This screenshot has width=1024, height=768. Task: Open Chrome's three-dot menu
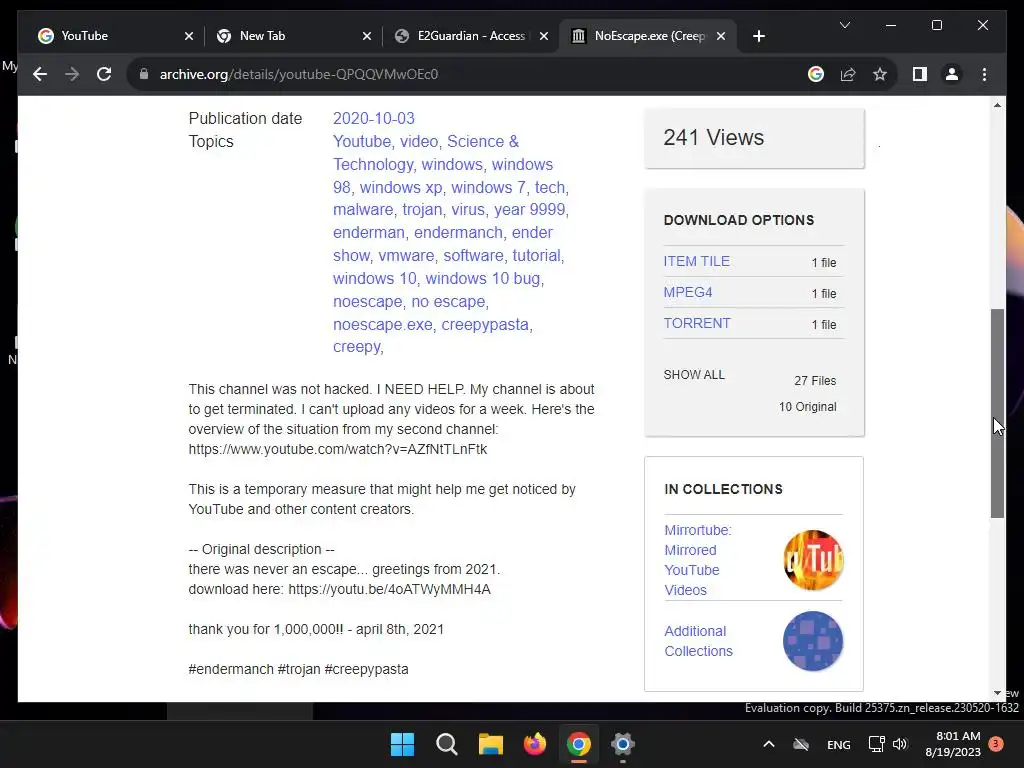click(984, 74)
